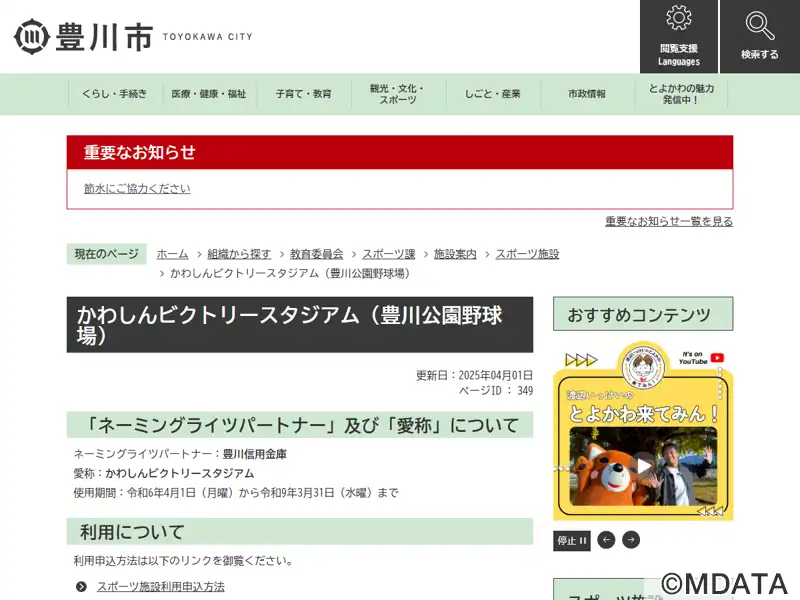800x600 pixels.
Task: Click the TOYOKAWA CITY header text
Action: coord(208,37)
